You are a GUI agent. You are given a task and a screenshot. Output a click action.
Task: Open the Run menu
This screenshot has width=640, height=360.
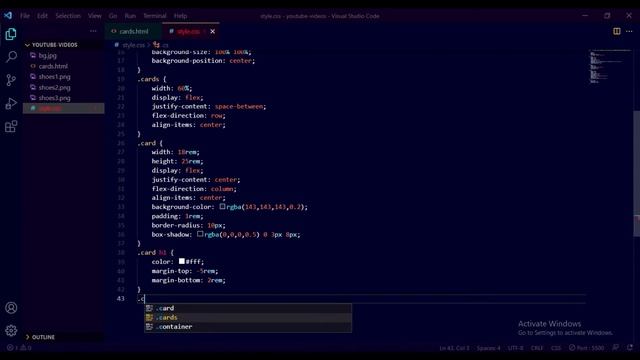(x=130, y=16)
